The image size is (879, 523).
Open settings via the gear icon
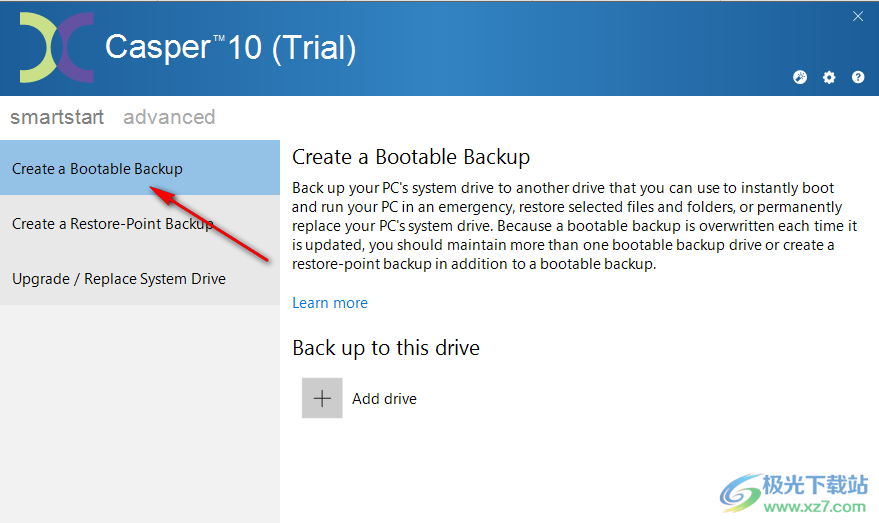[829, 78]
